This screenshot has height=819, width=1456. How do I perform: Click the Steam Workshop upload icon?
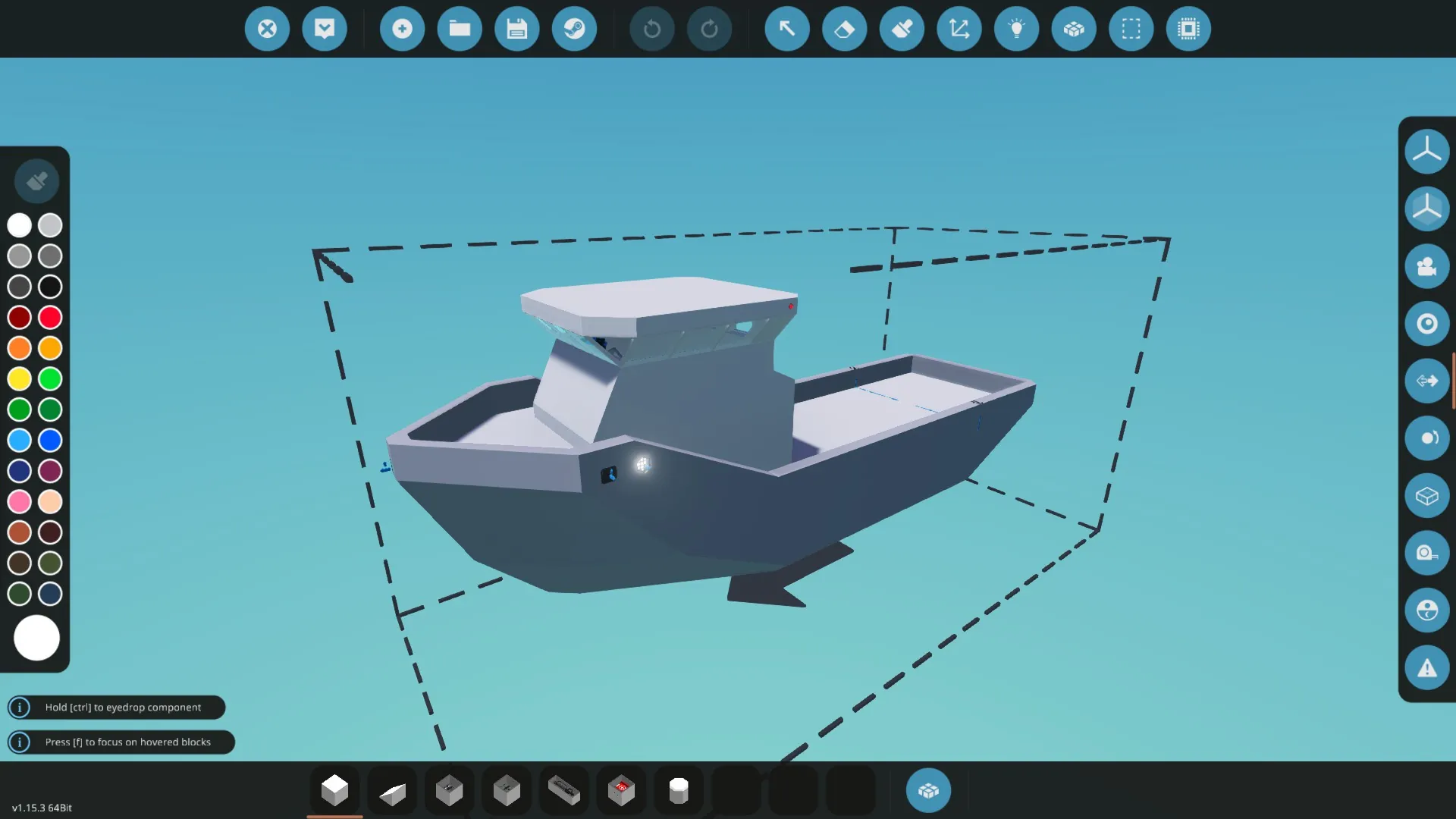click(574, 29)
